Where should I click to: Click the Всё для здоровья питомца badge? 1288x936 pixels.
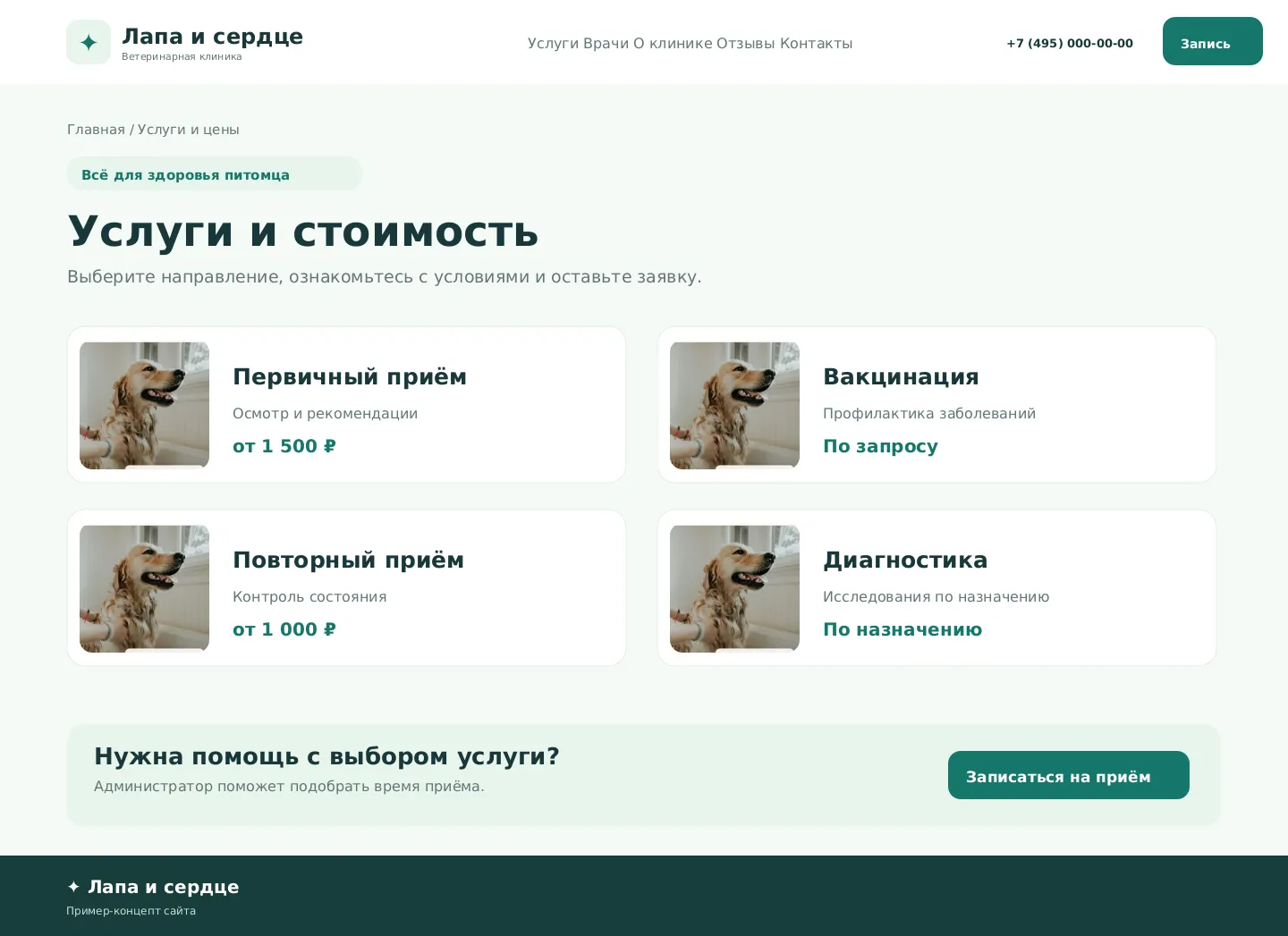click(x=215, y=174)
